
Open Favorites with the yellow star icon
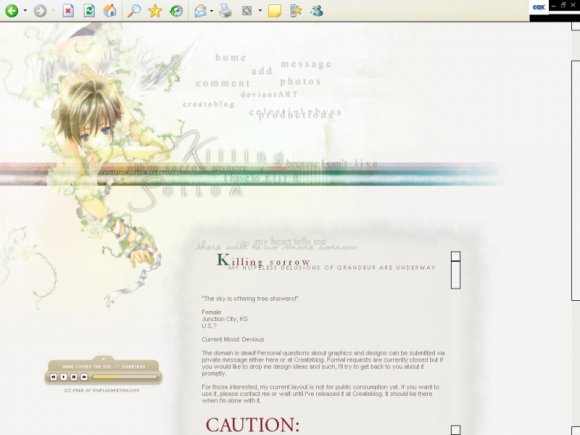pos(155,11)
